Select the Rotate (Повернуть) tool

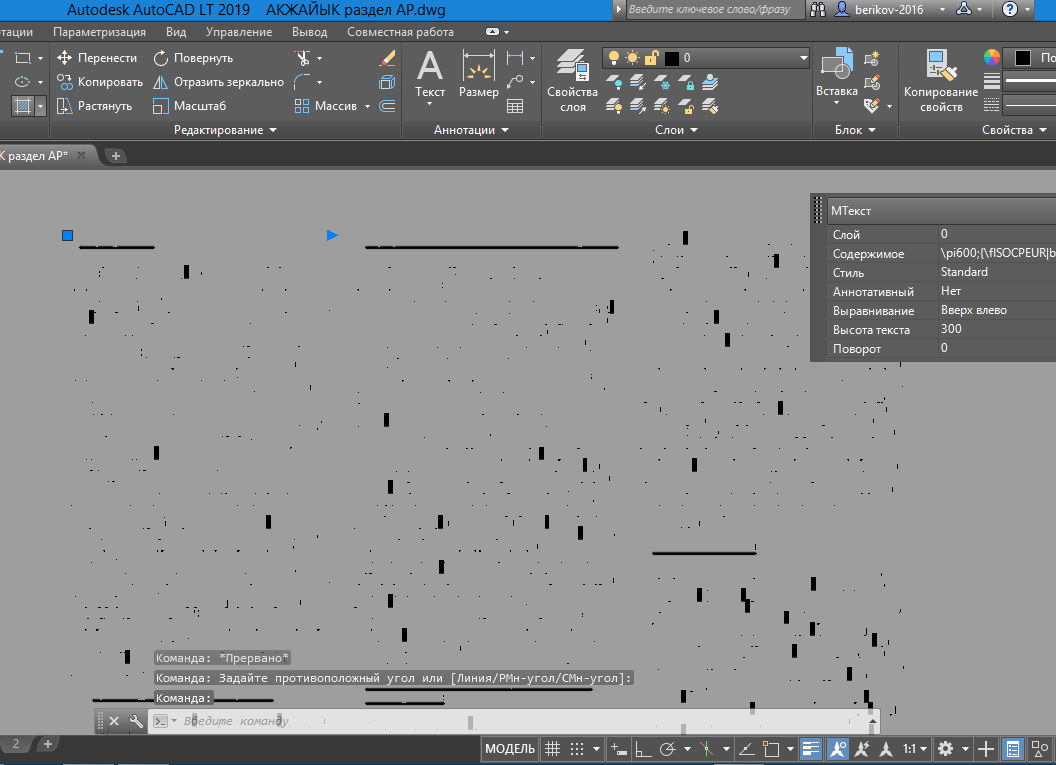click(193, 58)
